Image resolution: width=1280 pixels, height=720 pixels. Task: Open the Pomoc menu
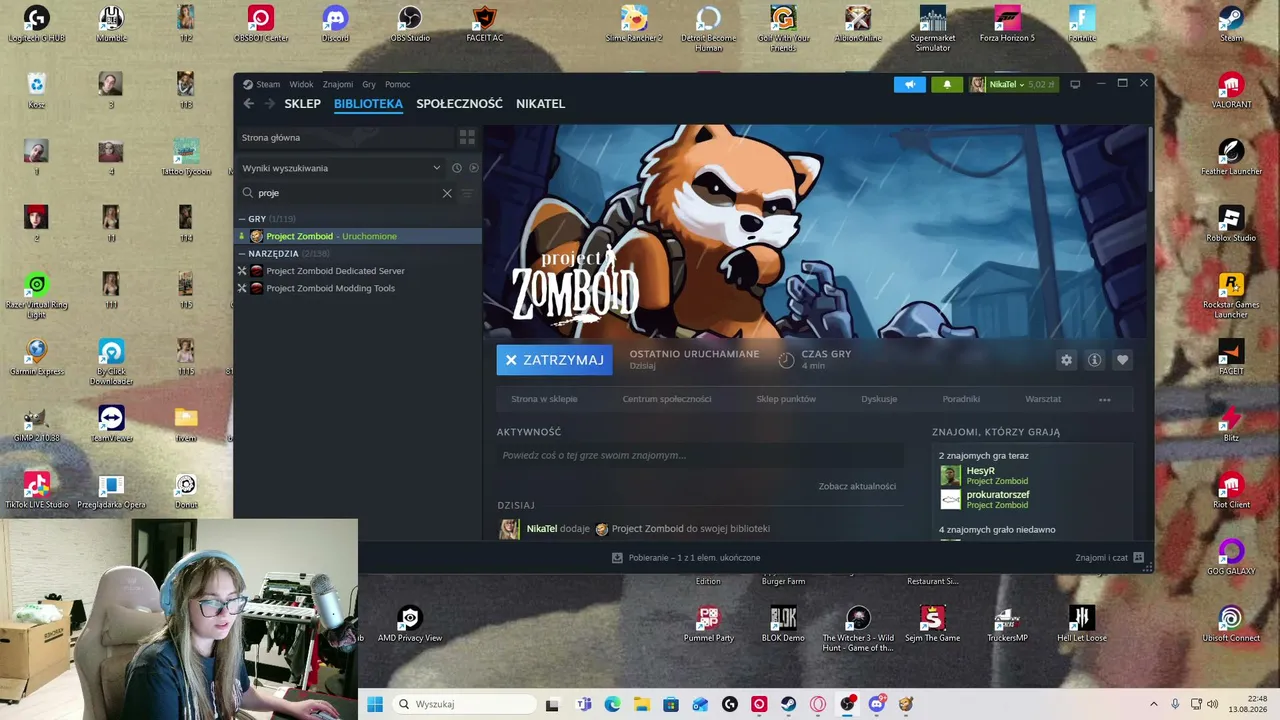(x=398, y=85)
